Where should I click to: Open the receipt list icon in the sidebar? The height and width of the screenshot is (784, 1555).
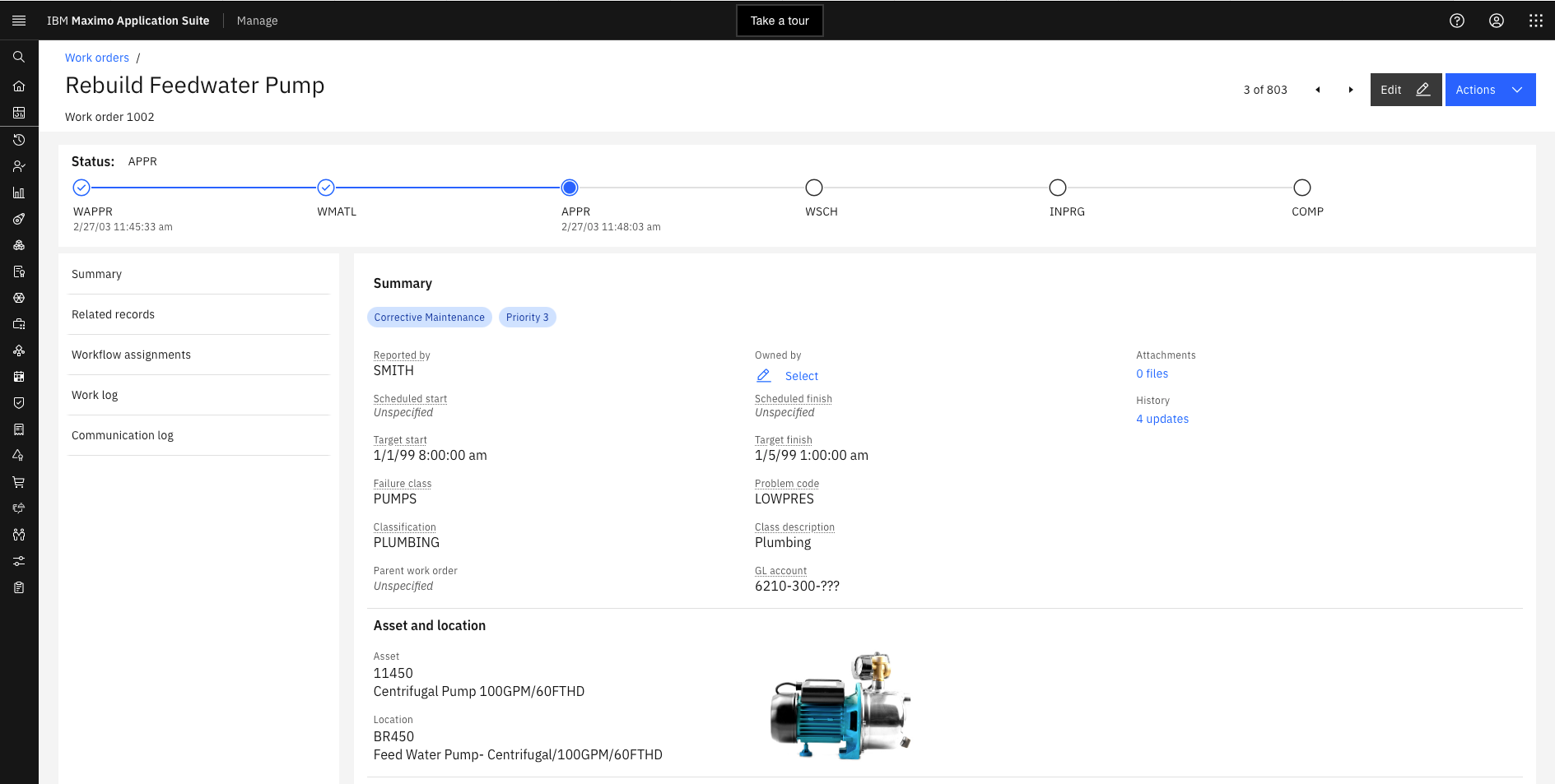click(x=19, y=429)
